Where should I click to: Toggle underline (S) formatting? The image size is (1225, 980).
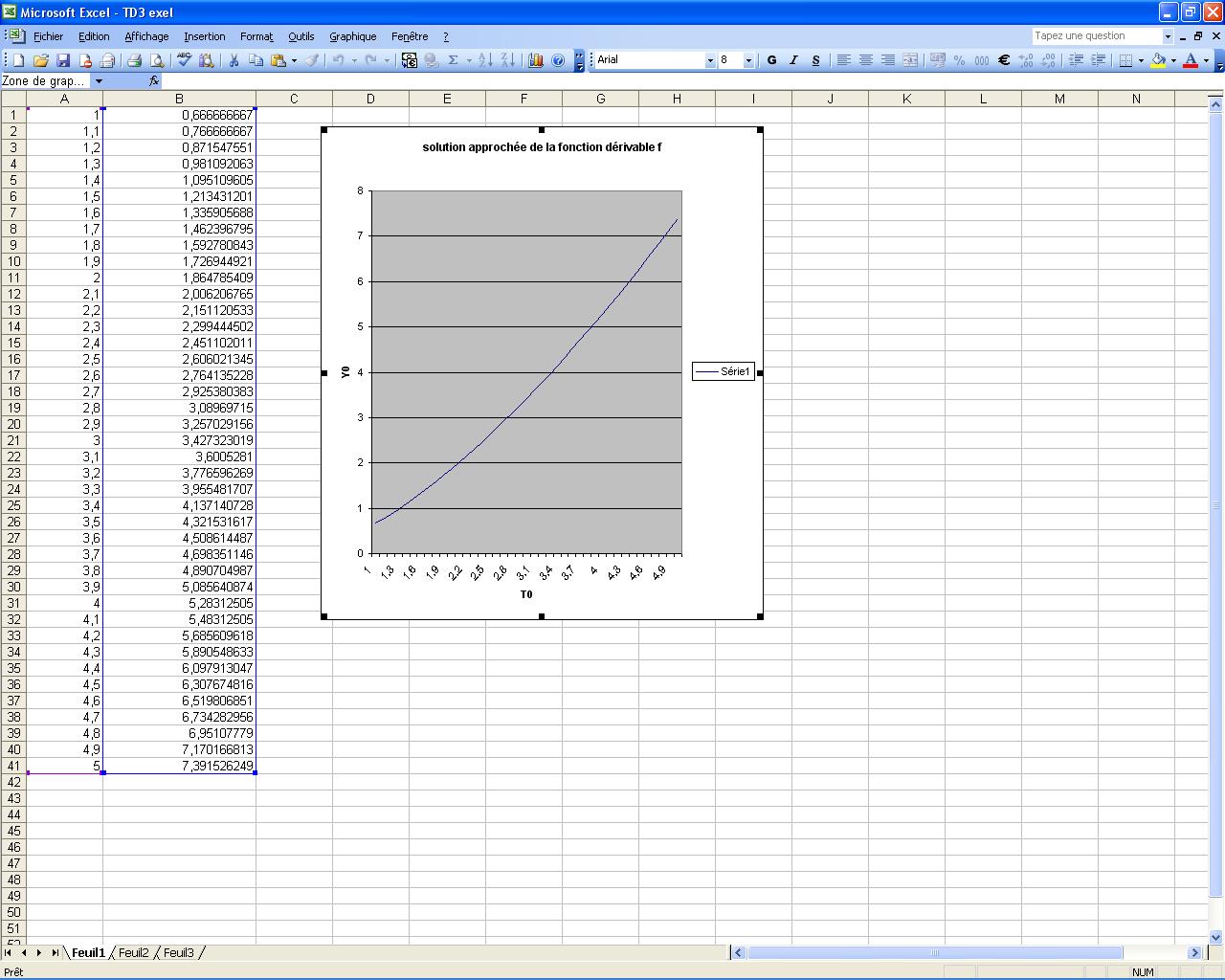[x=815, y=60]
